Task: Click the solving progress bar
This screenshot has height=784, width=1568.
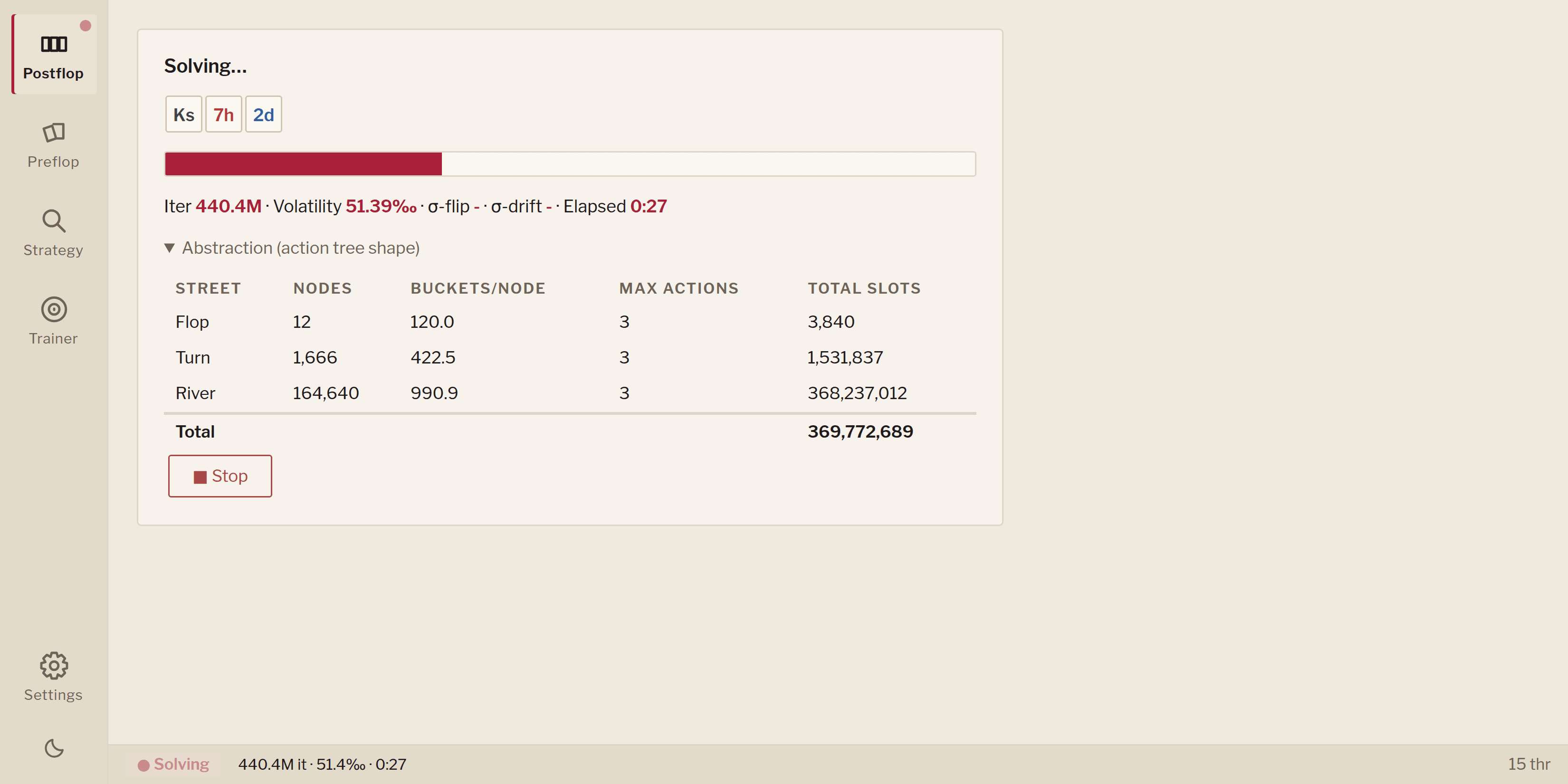Action: [570, 164]
